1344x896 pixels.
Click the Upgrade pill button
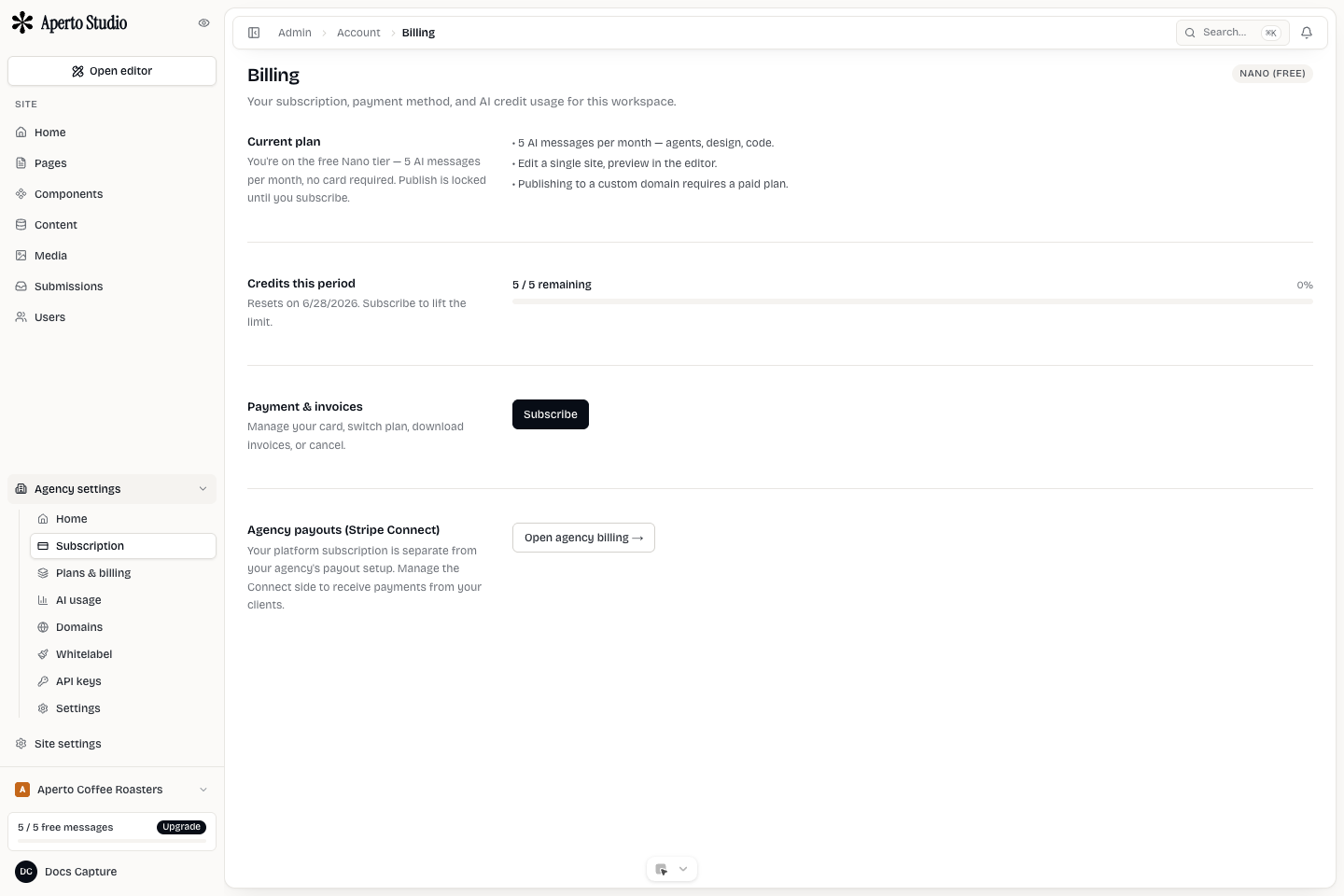coord(181,827)
